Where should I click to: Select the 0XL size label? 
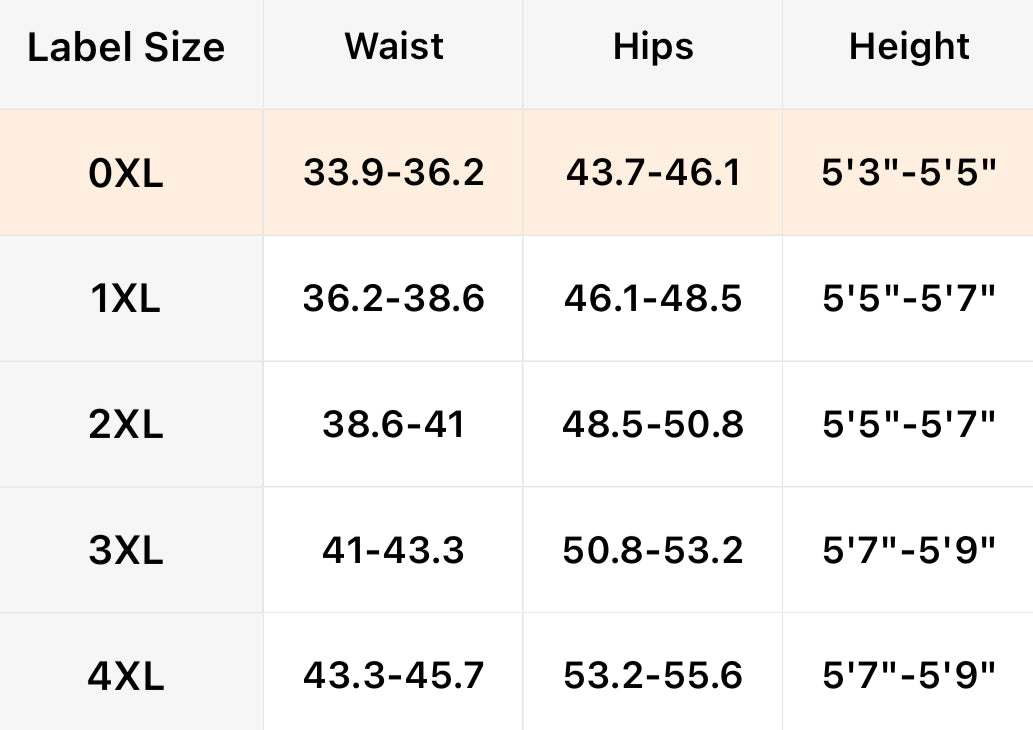126,173
